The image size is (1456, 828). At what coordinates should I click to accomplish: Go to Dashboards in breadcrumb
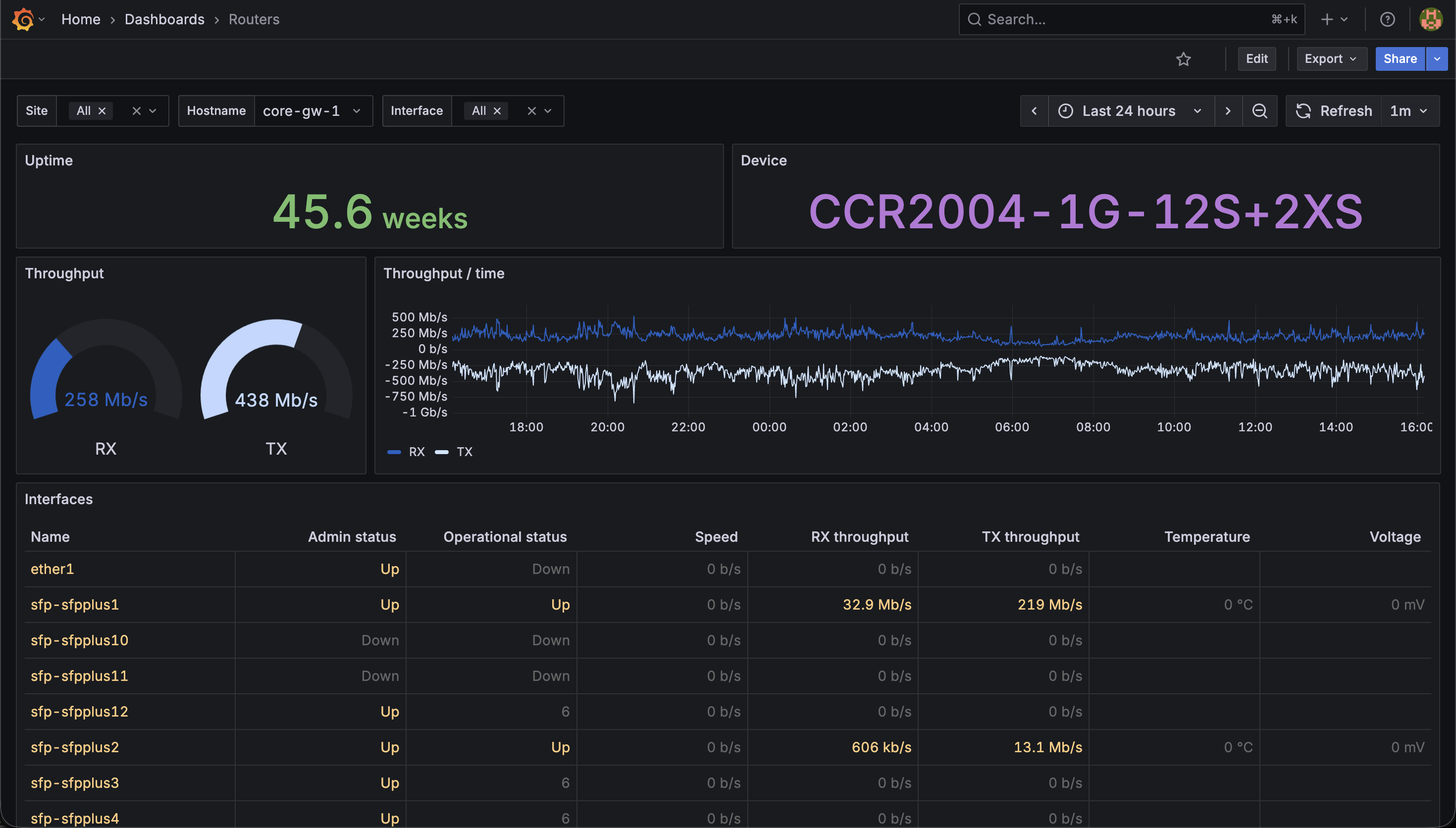pos(164,19)
